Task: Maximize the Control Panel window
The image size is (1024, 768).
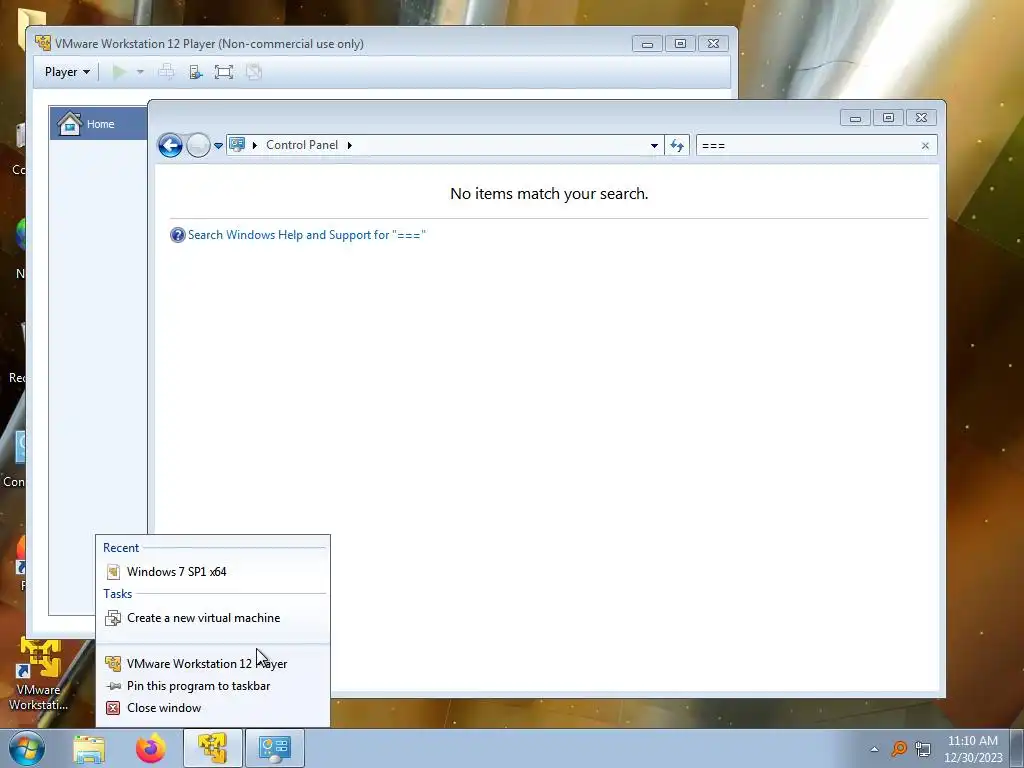Action: [888, 118]
